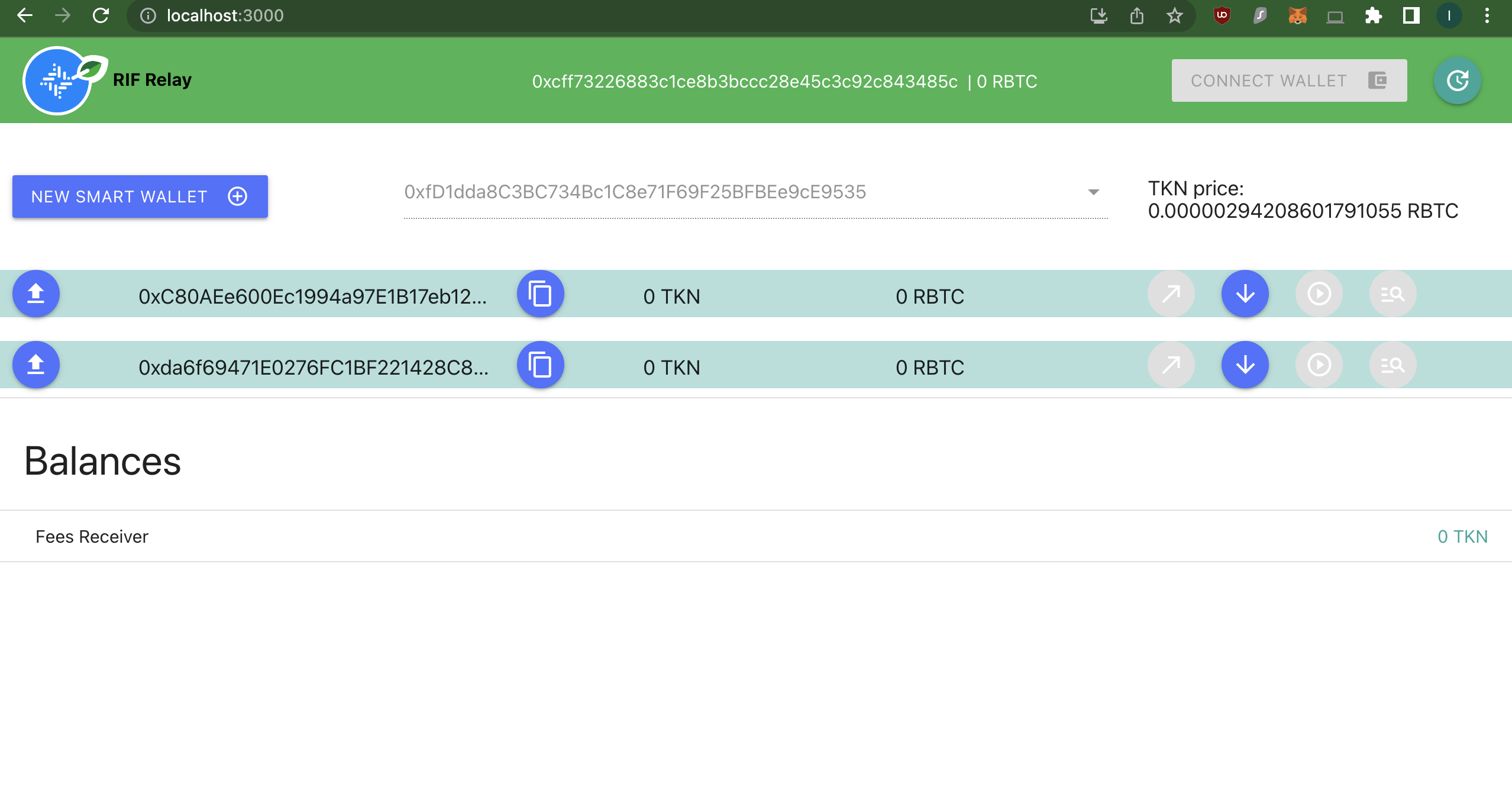
Task: Refresh balances using the circular refresh icon
Action: 1457,80
